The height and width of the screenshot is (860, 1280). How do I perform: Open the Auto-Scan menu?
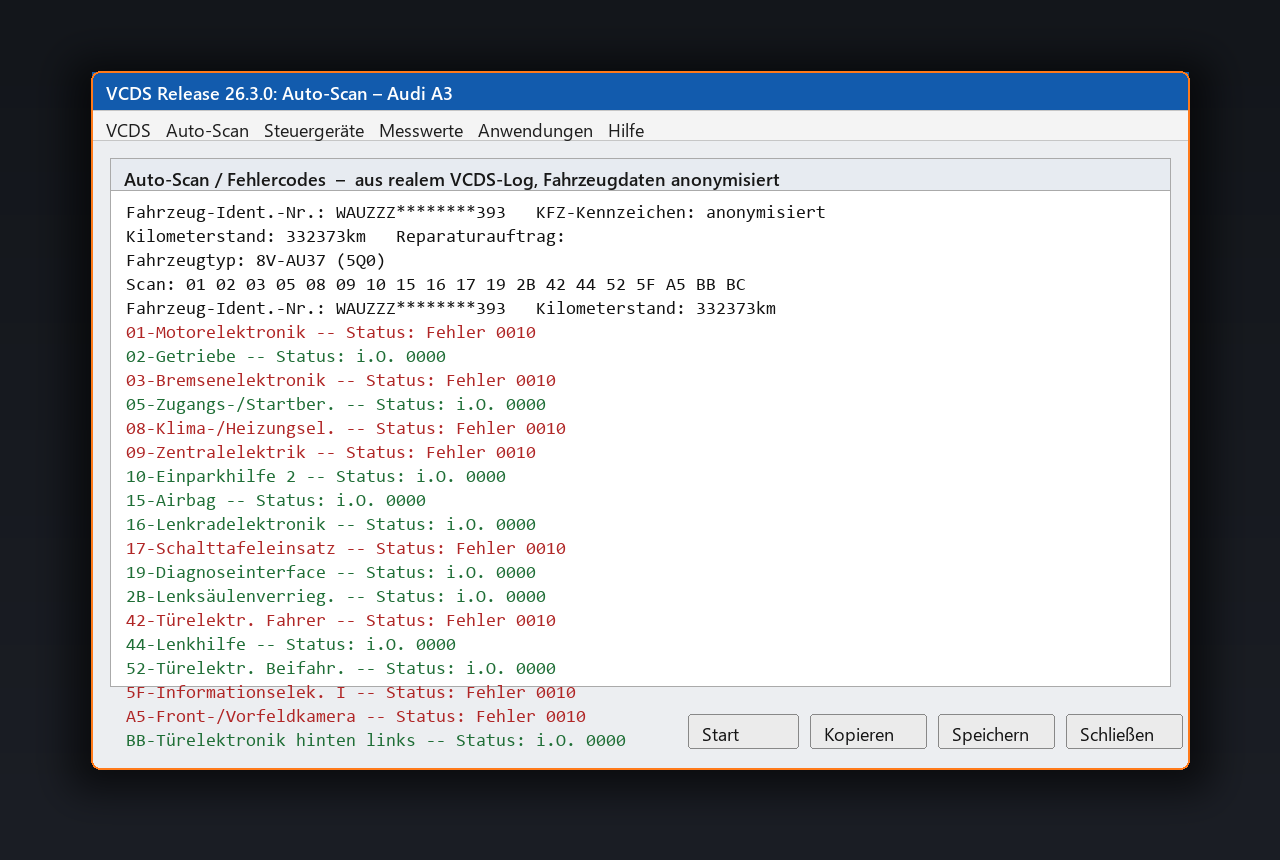click(x=207, y=131)
